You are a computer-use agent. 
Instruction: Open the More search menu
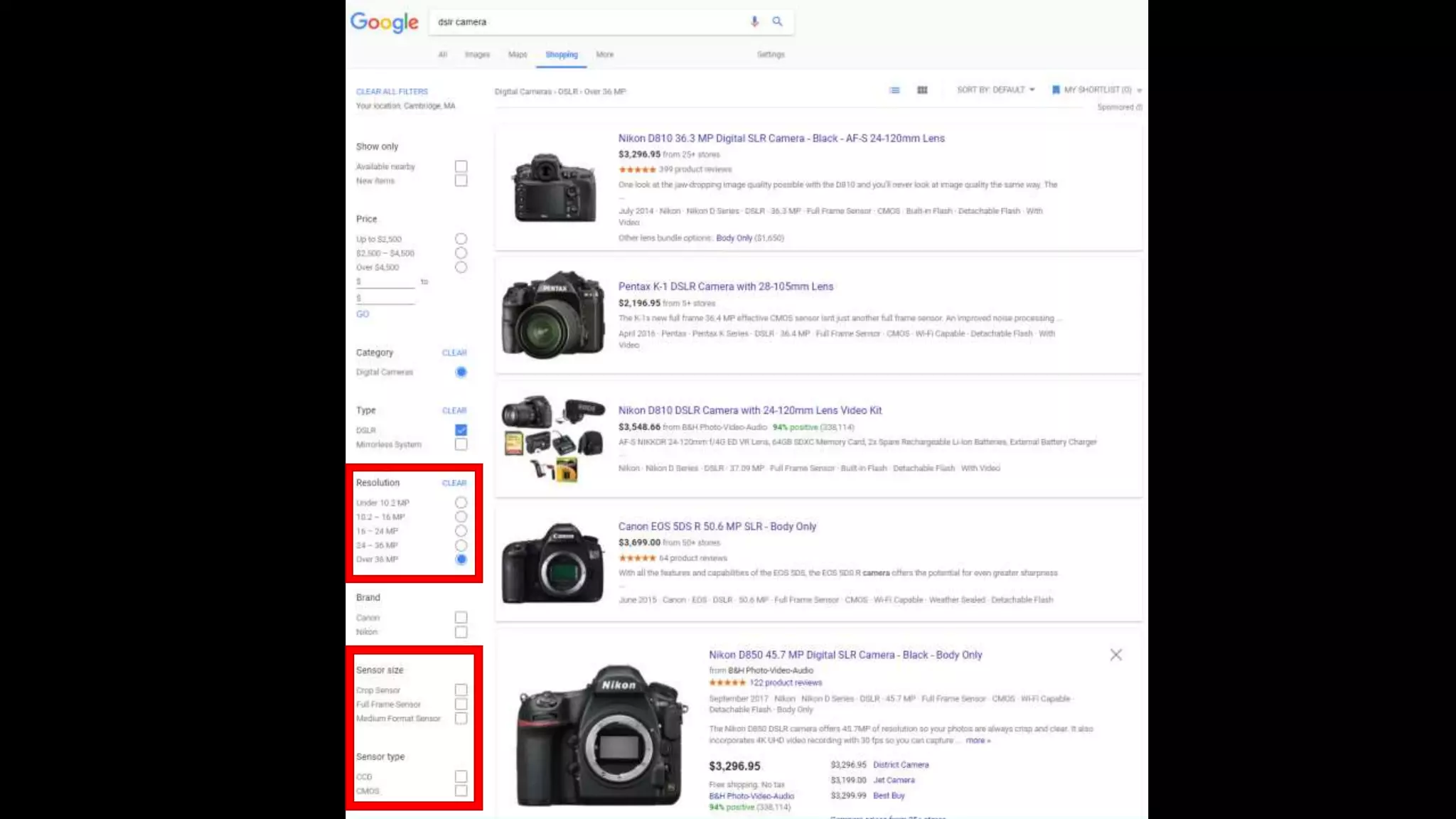tap(604, 55)
